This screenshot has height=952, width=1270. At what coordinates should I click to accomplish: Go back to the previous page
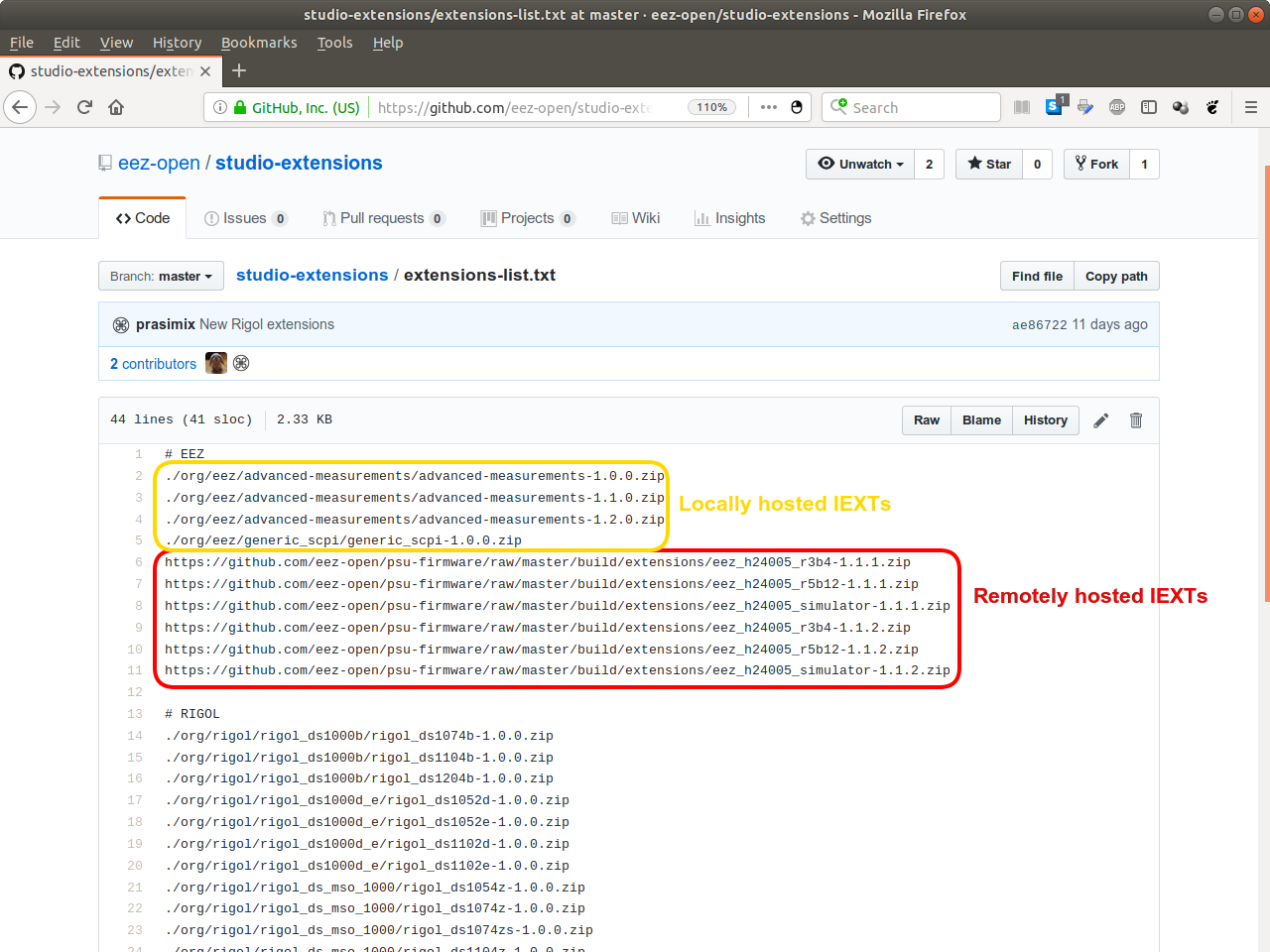pos(20,107)
